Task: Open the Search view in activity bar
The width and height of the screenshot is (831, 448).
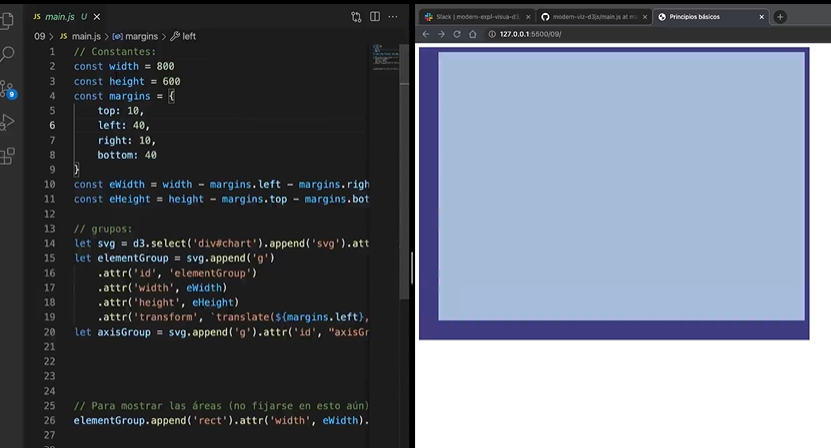Action: (7, 54)
